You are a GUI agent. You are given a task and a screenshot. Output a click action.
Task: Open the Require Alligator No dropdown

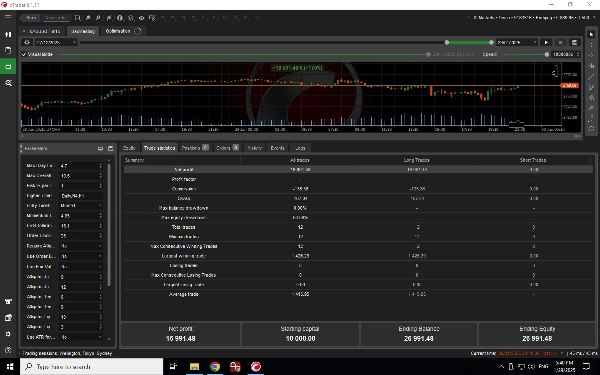click(x=81, y=246)
